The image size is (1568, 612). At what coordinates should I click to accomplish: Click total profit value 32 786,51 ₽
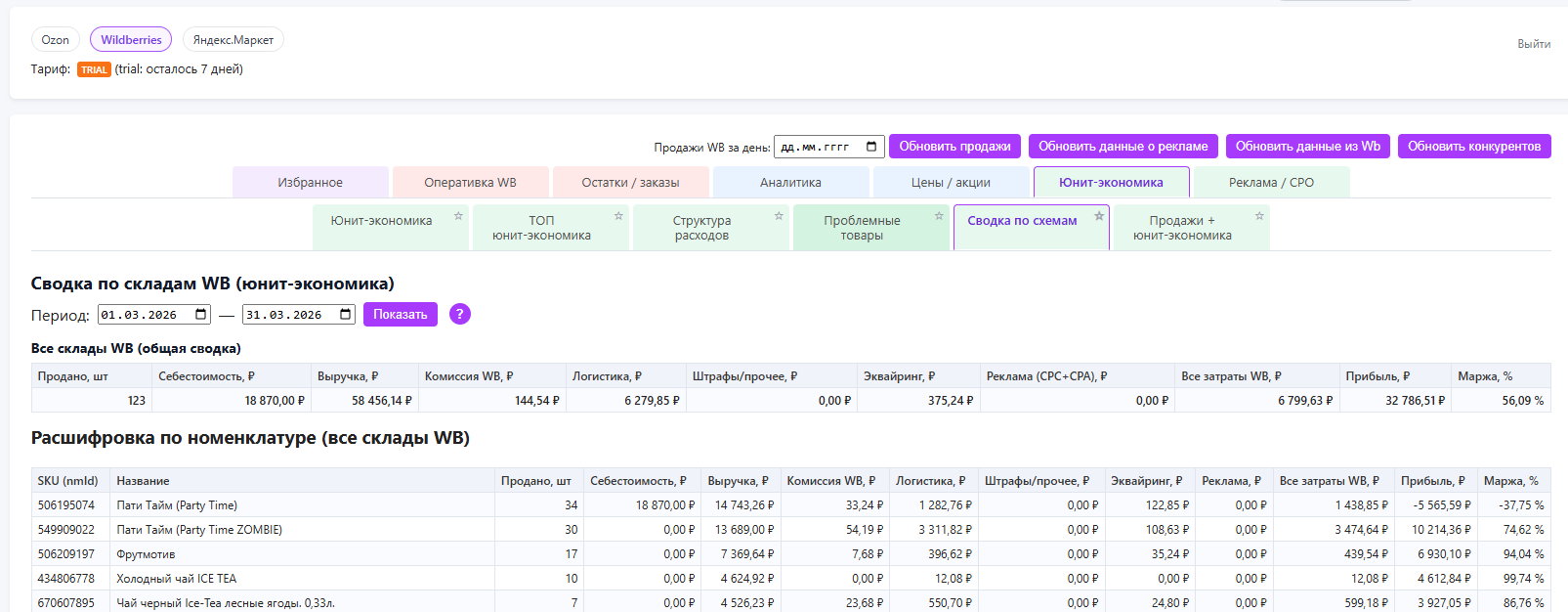point(1416,401)
